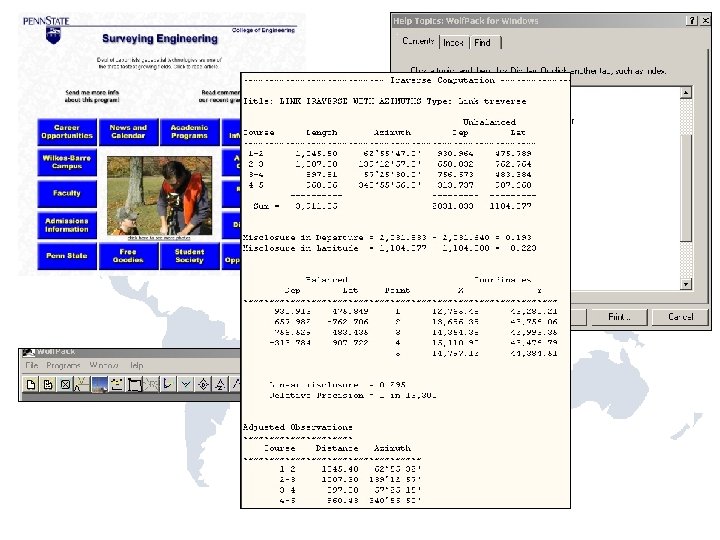Open Career Opportunities on Surveying Engineering page
This screenshot has width=720, height=540.
coord(67,132)
